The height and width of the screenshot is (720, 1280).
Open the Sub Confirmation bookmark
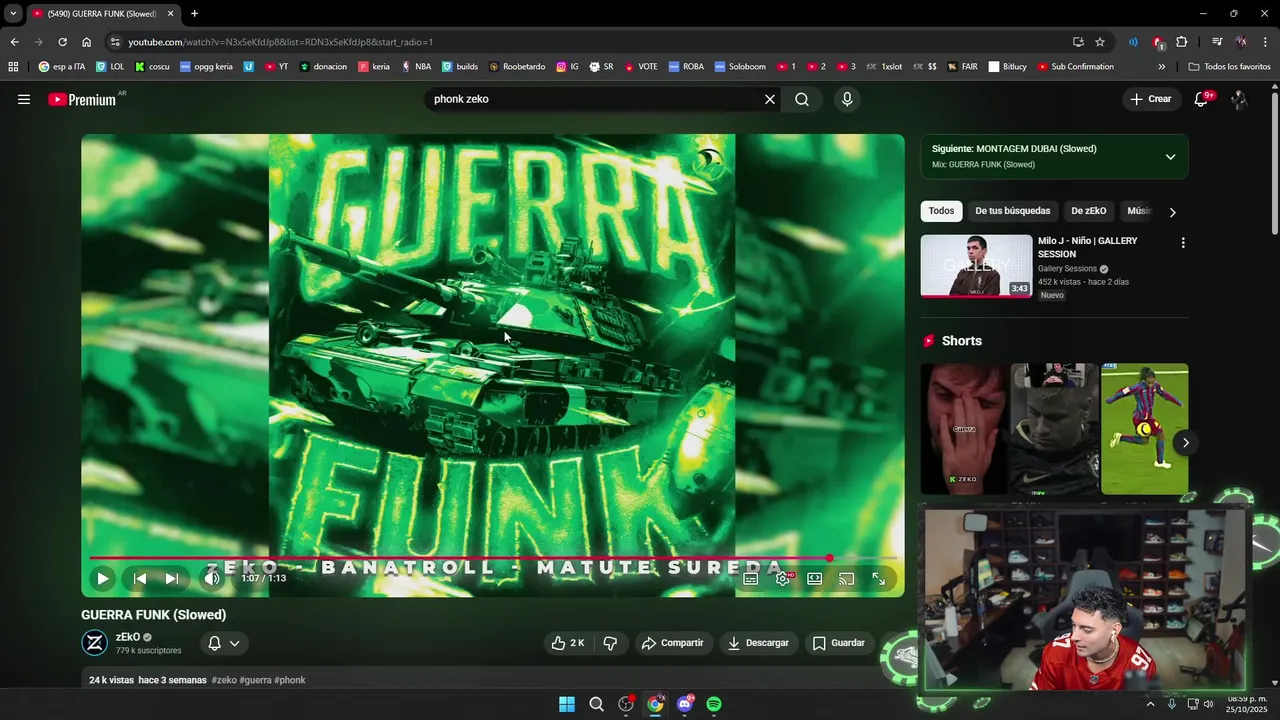click(x=1075, y=67)
